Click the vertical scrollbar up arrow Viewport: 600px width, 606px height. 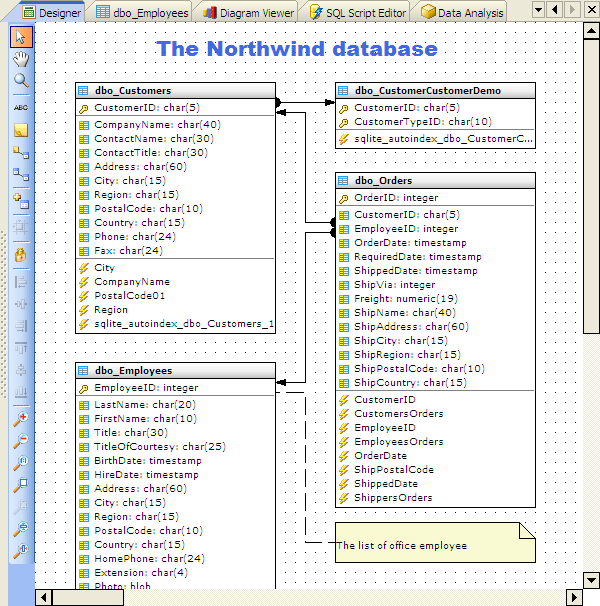click(591, 31)
